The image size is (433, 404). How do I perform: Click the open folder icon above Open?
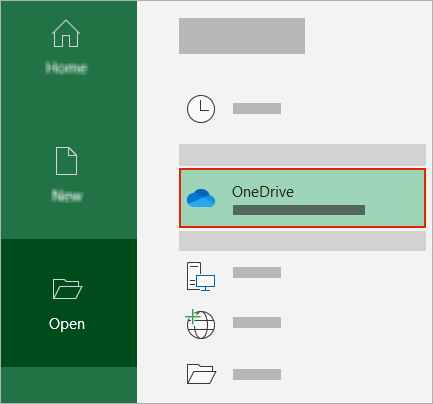(x=67, y=289)
